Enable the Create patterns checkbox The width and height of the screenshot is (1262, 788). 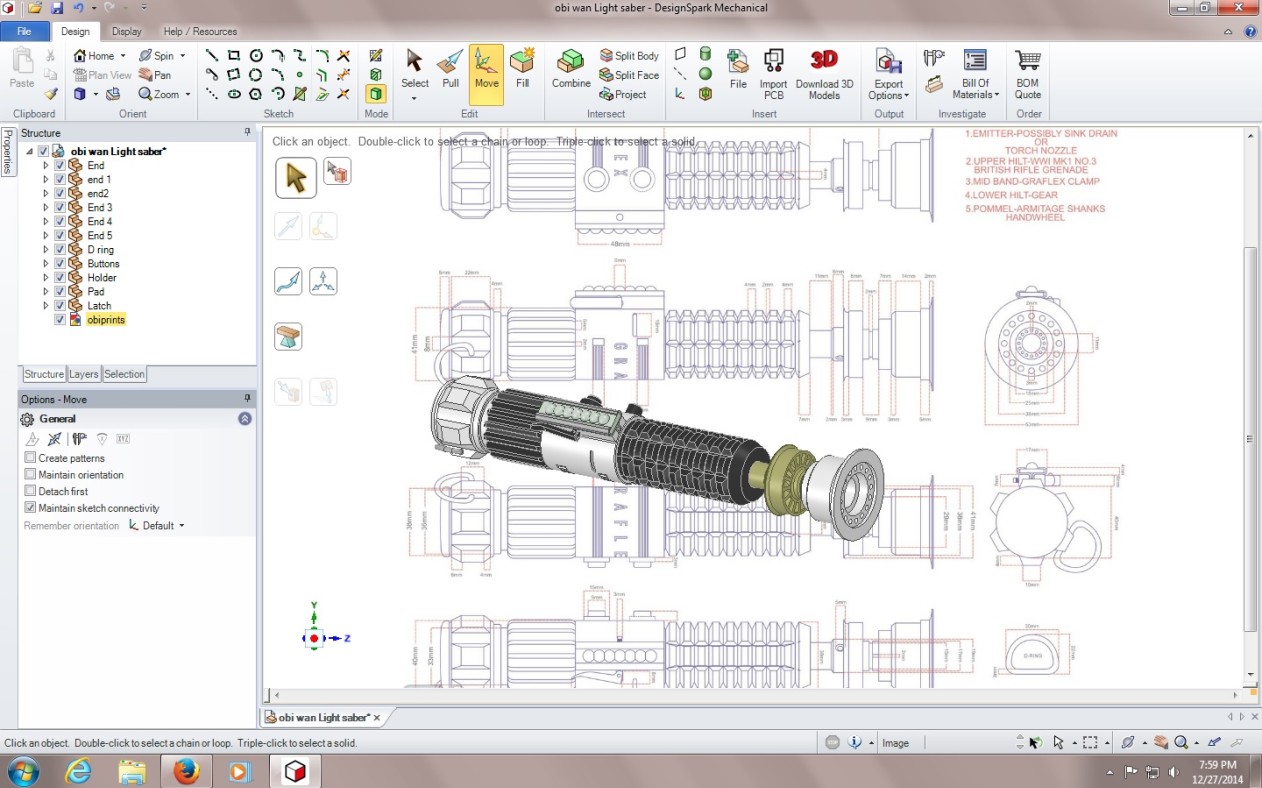[x=30, y=458]
